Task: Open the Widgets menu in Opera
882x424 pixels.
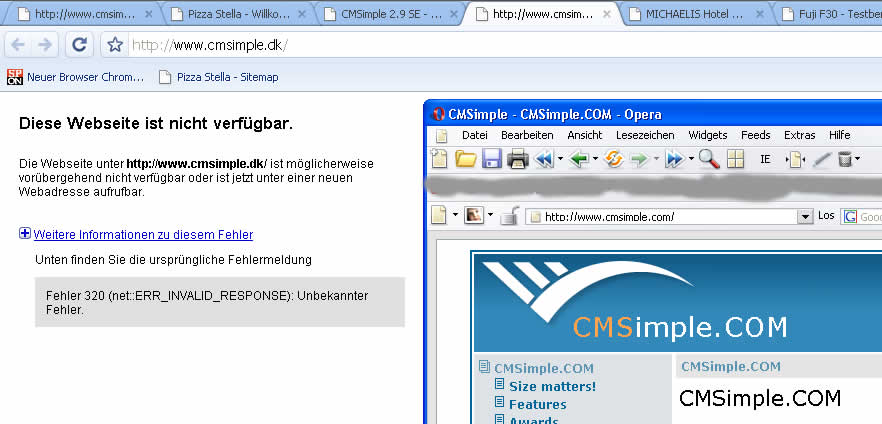Action: point(708,135)
